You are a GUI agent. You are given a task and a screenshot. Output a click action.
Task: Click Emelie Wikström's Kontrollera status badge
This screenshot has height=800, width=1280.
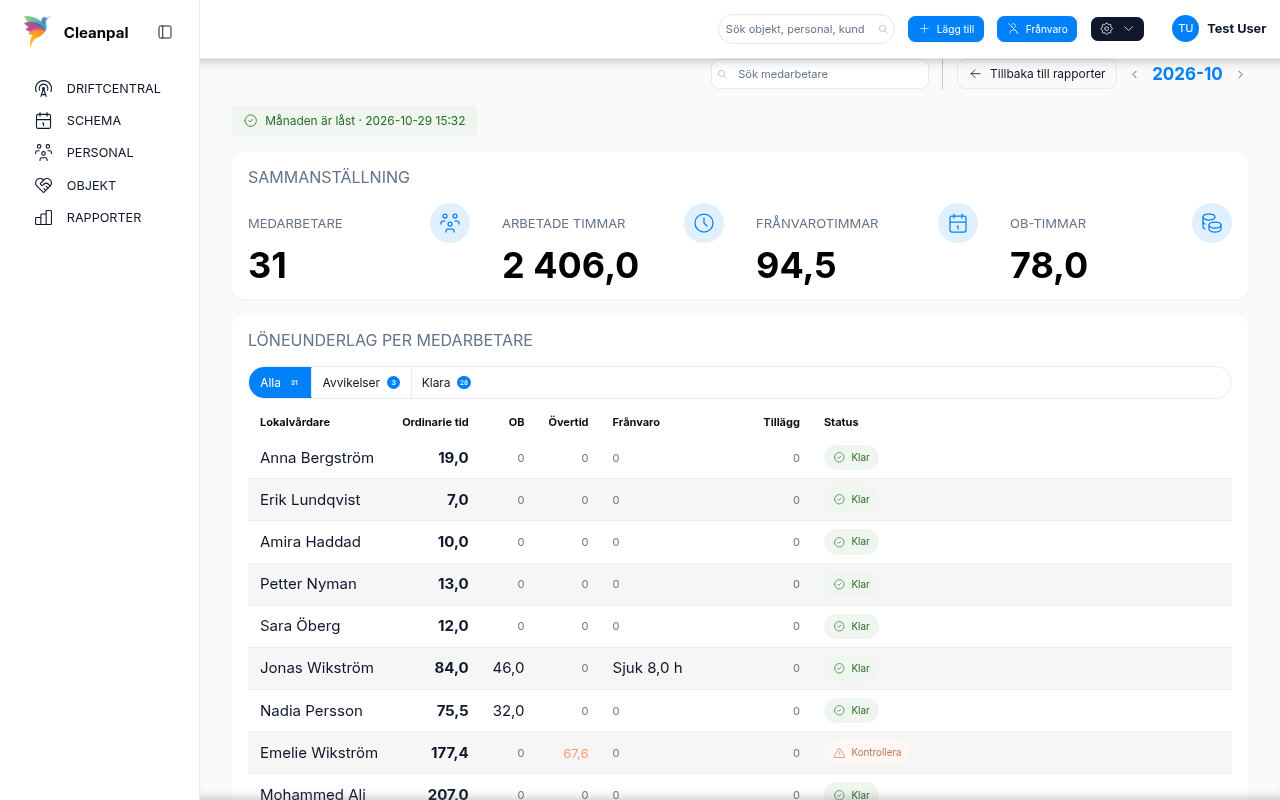(867, 752)
